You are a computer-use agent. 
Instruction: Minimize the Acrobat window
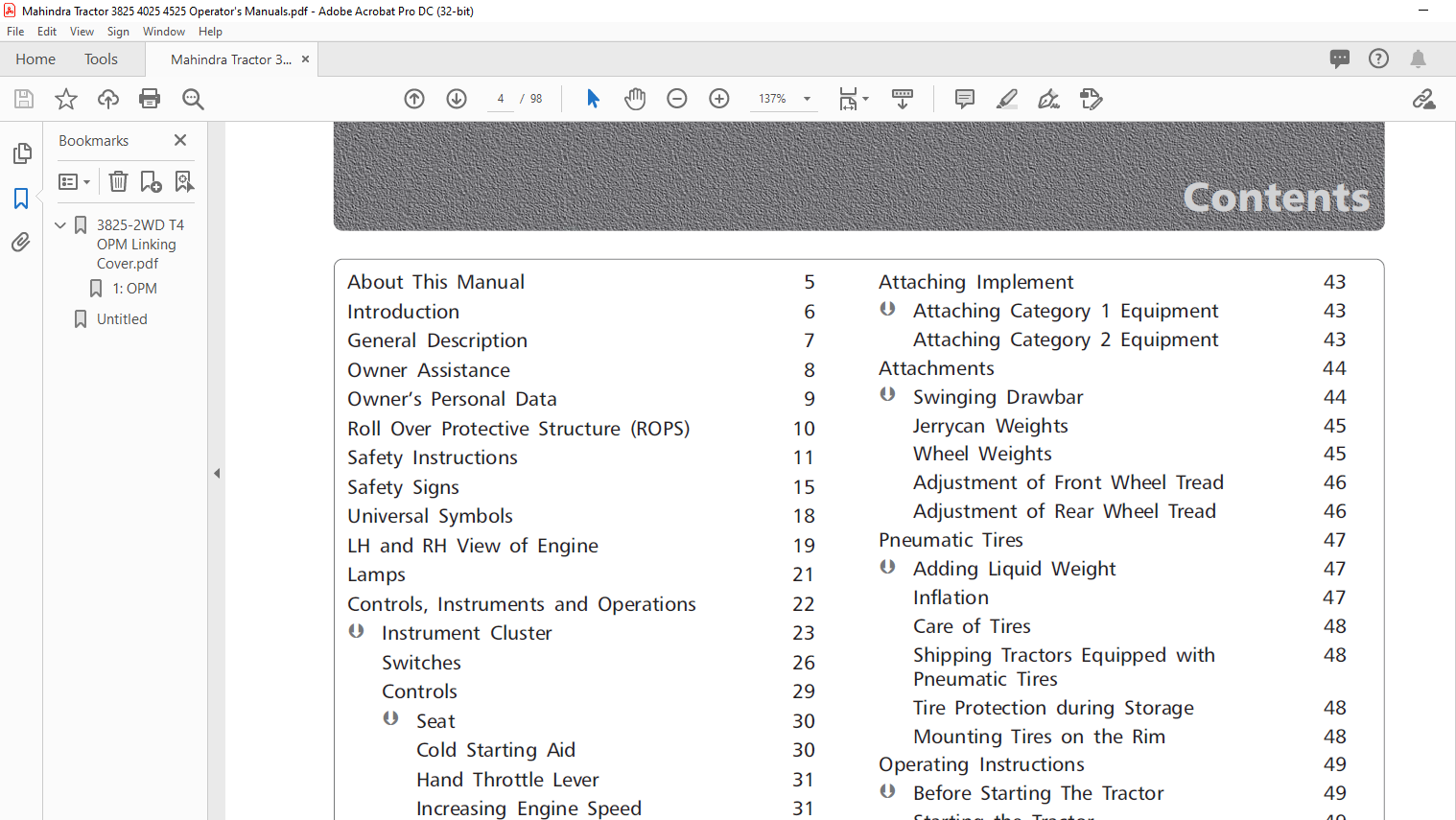(x=1423, y=11)
